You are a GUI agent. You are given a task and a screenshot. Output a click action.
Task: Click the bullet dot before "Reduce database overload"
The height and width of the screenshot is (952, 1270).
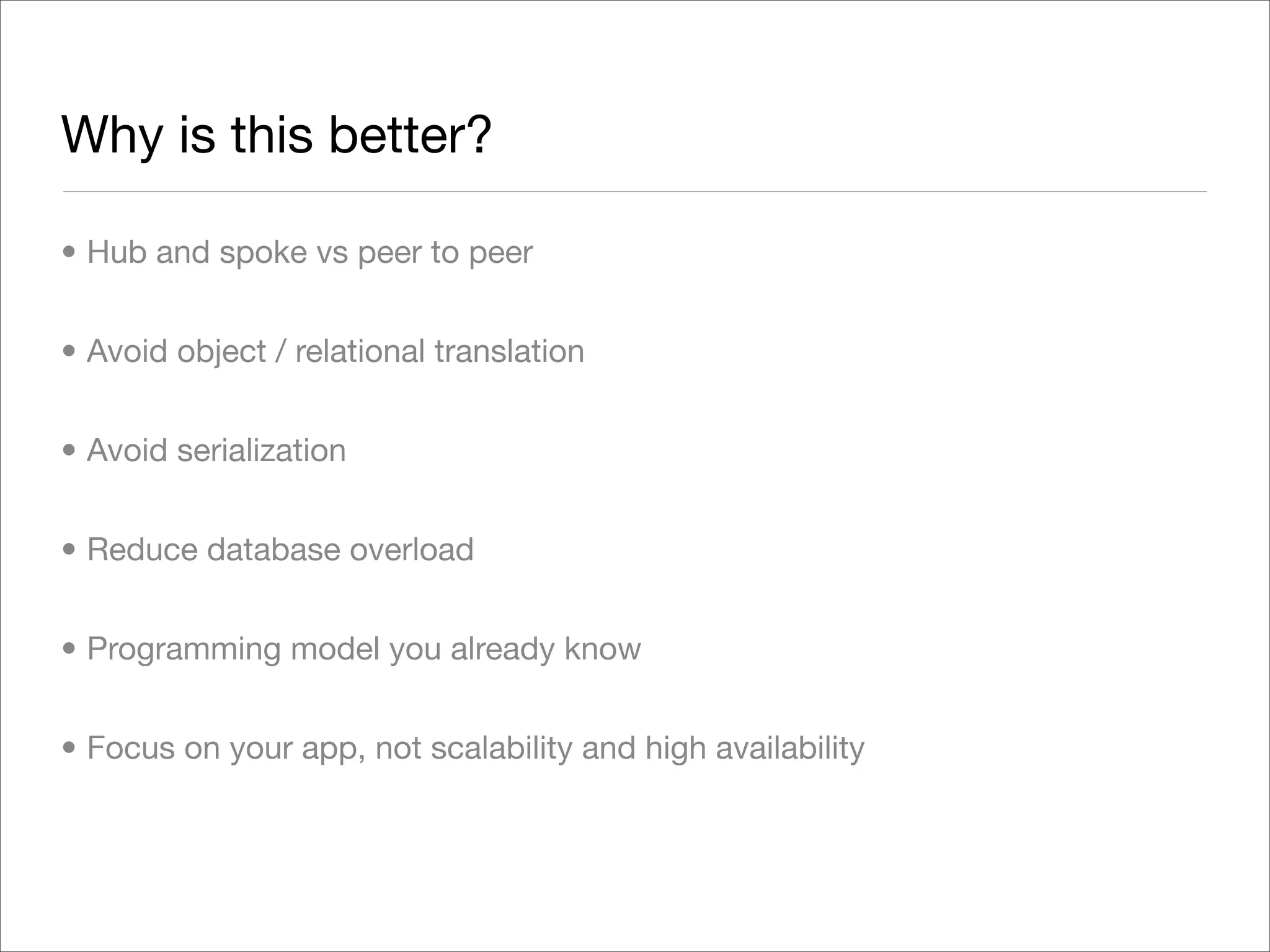coord(69,550)
